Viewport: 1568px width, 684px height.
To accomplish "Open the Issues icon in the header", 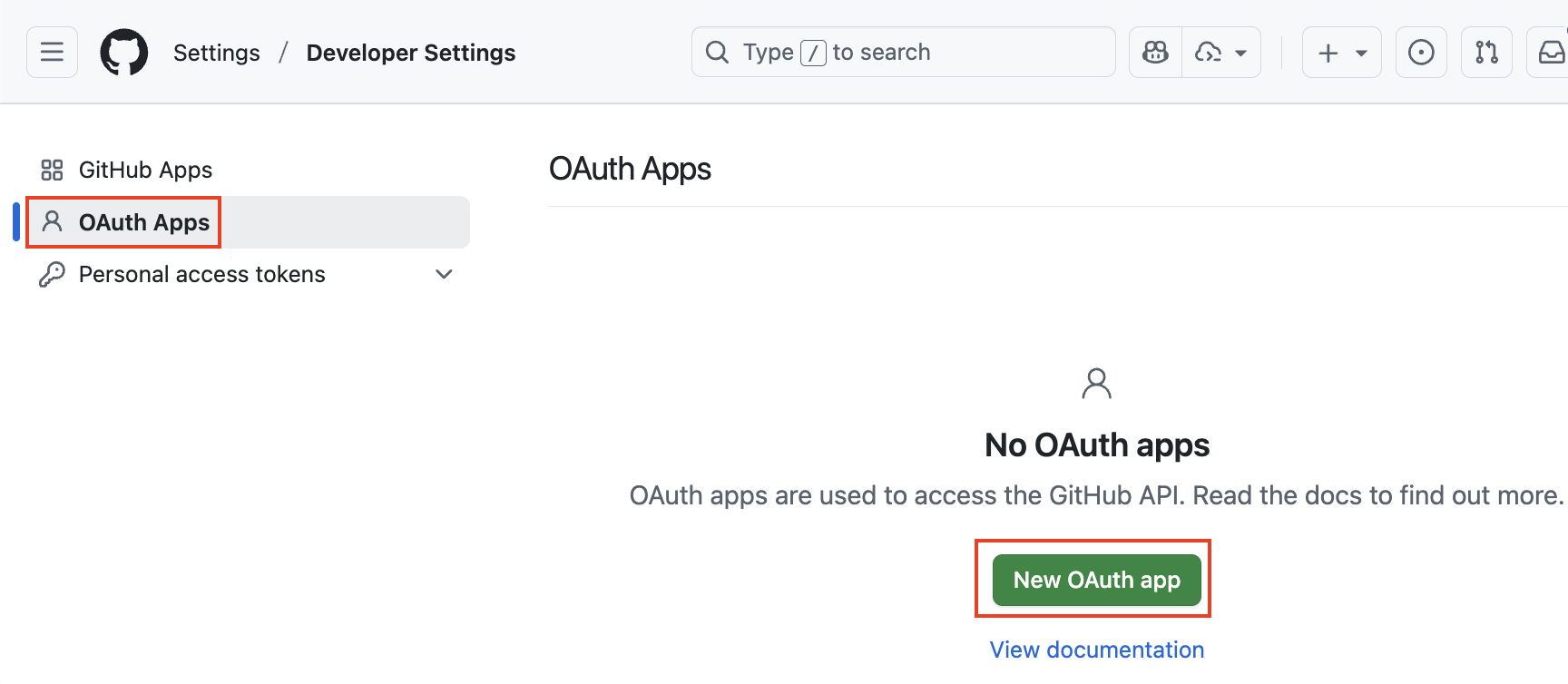I will click(x=1421, y=52).
